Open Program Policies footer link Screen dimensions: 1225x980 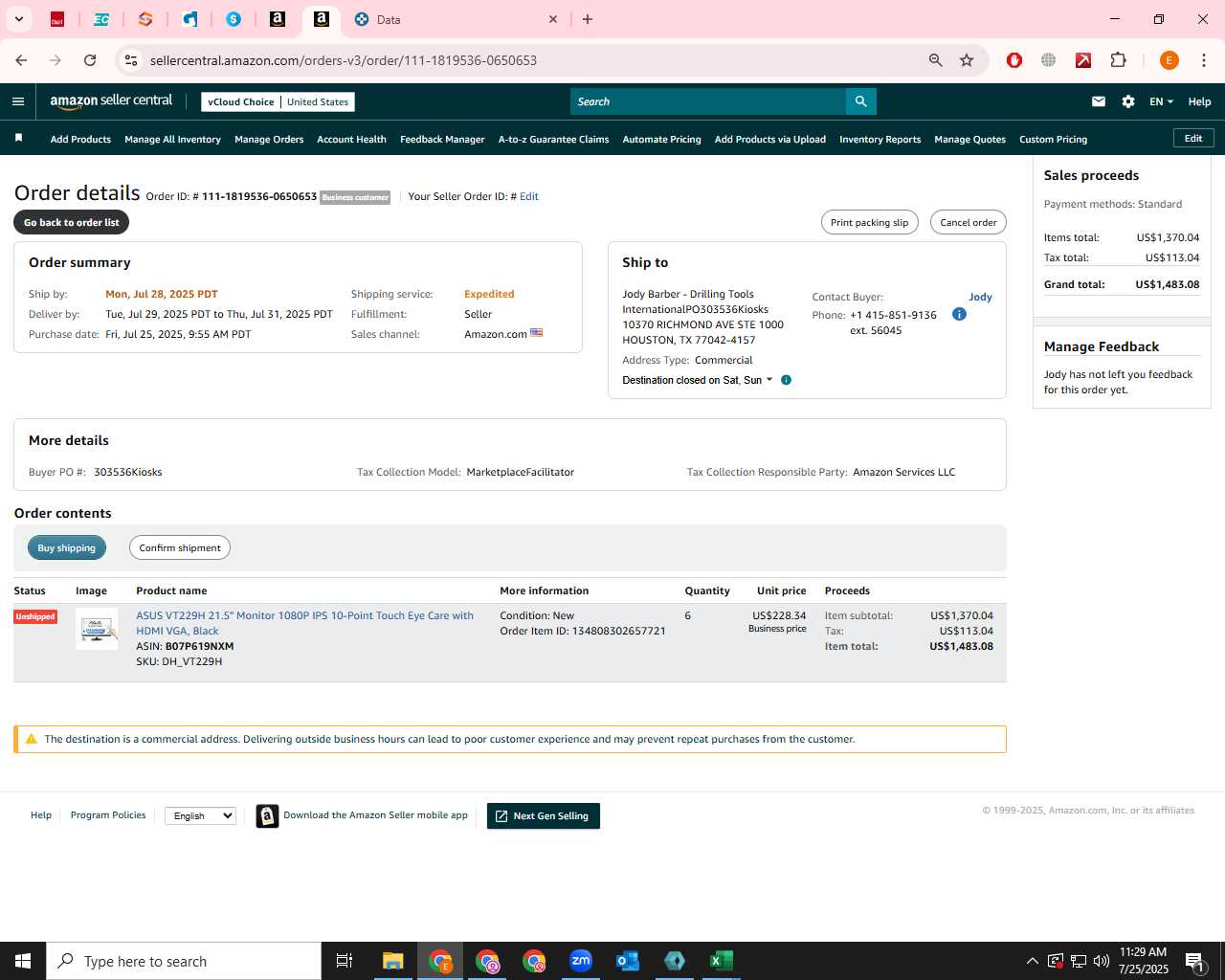108,815
